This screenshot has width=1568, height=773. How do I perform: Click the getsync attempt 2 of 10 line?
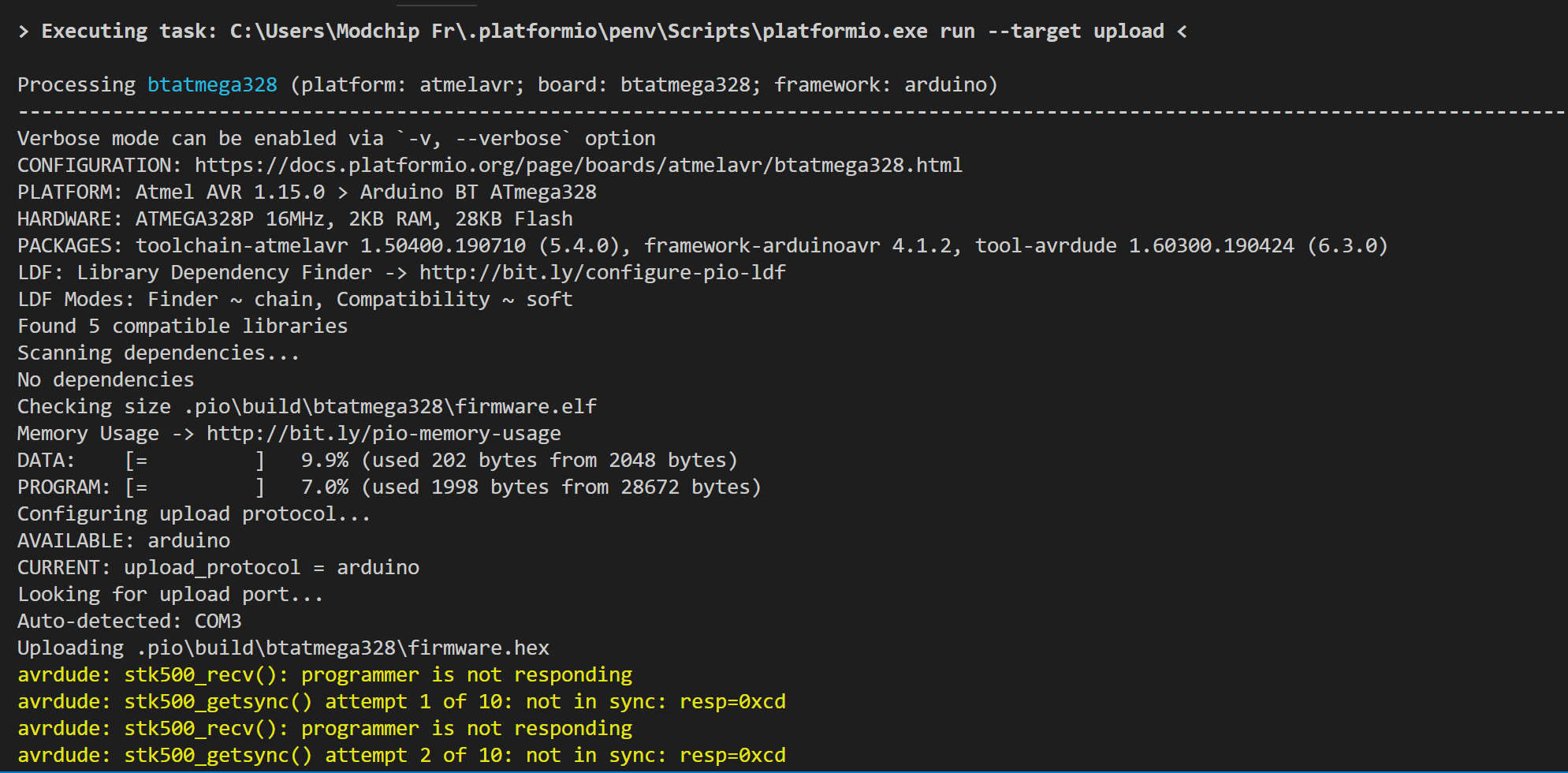pyautogui.click(x=401, y=755)
